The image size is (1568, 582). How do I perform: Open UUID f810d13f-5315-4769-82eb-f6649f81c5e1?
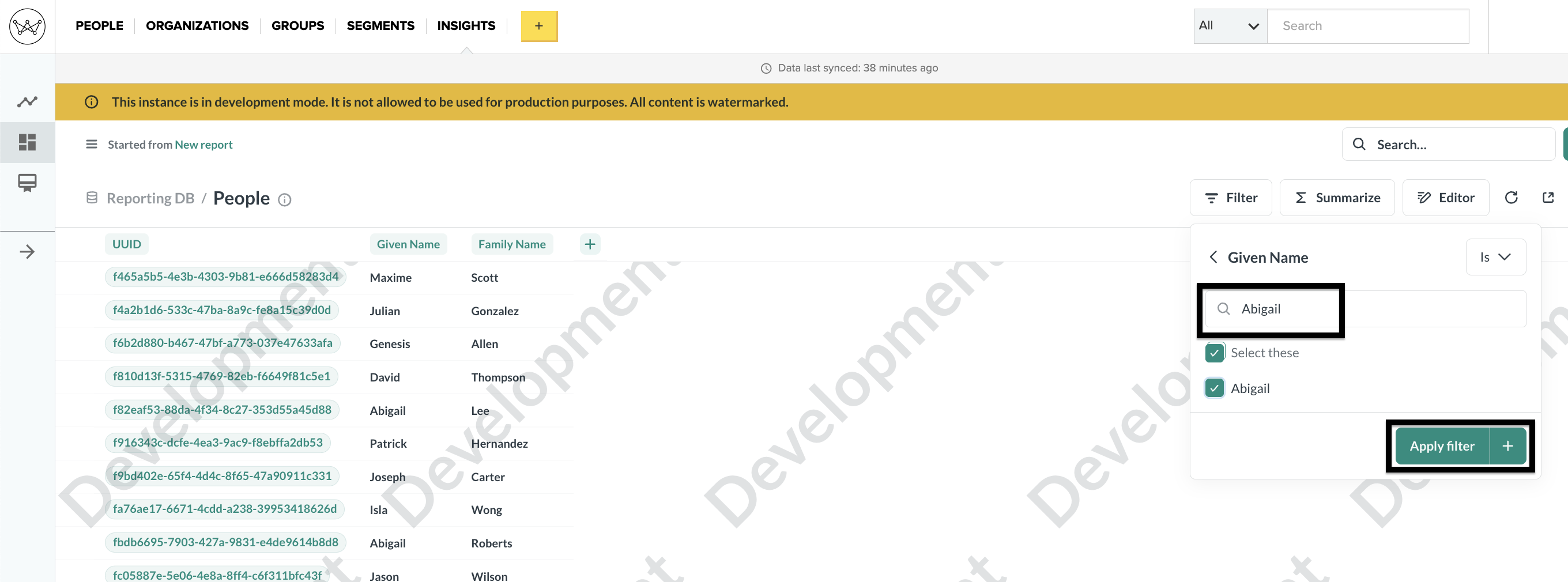[221, 376]
